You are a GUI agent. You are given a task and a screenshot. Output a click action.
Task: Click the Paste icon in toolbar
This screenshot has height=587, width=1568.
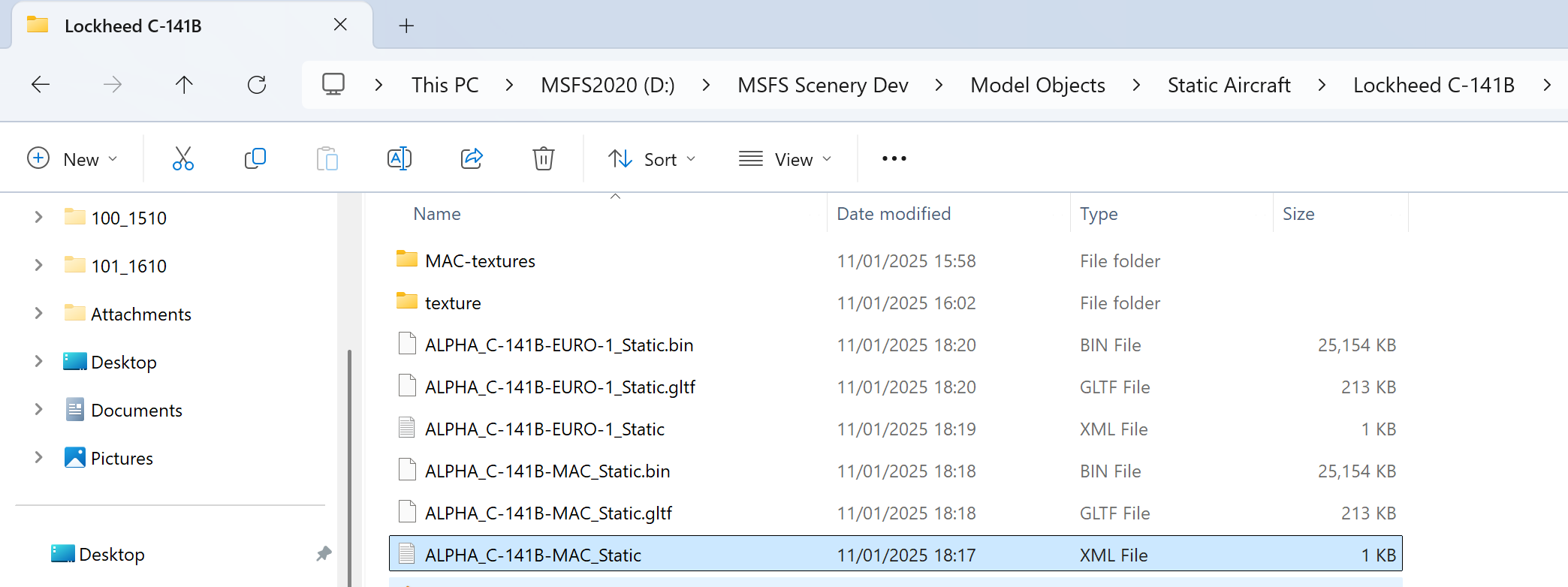(x=327, y=158)
